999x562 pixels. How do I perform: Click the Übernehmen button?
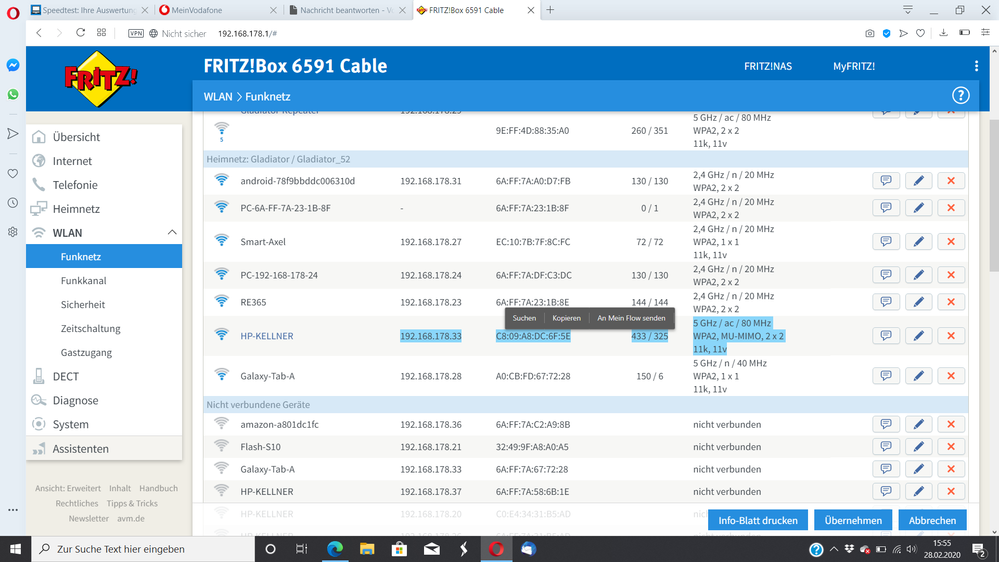[x=853, y=520]
